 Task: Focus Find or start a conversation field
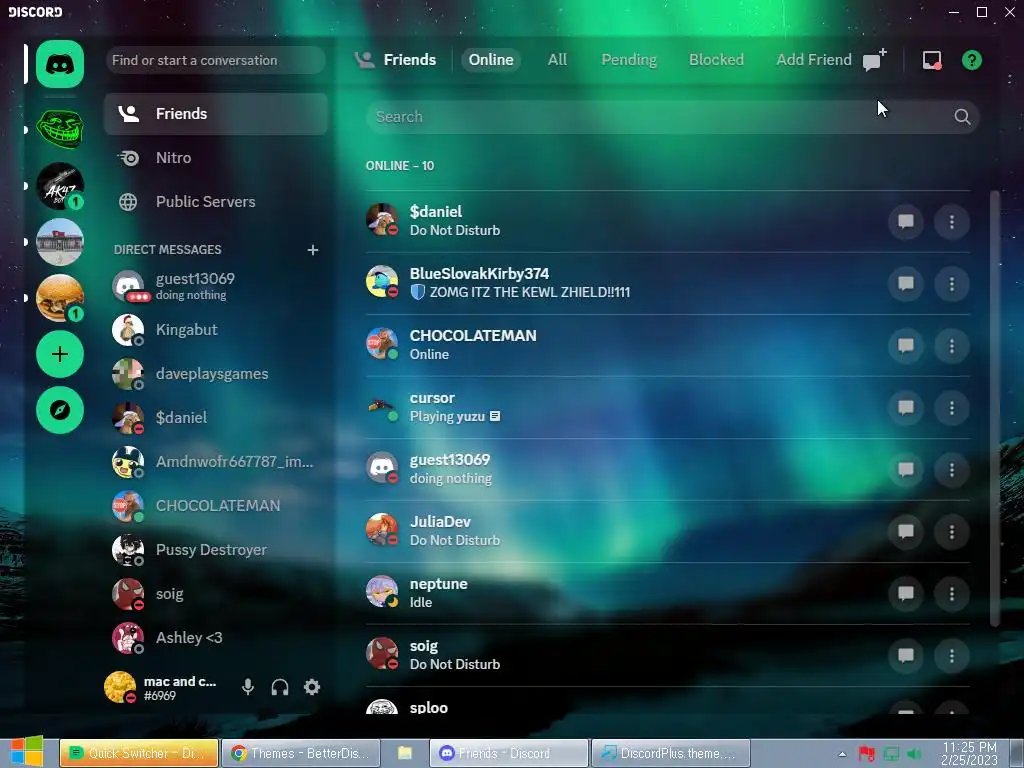click(x=216, y=60)
